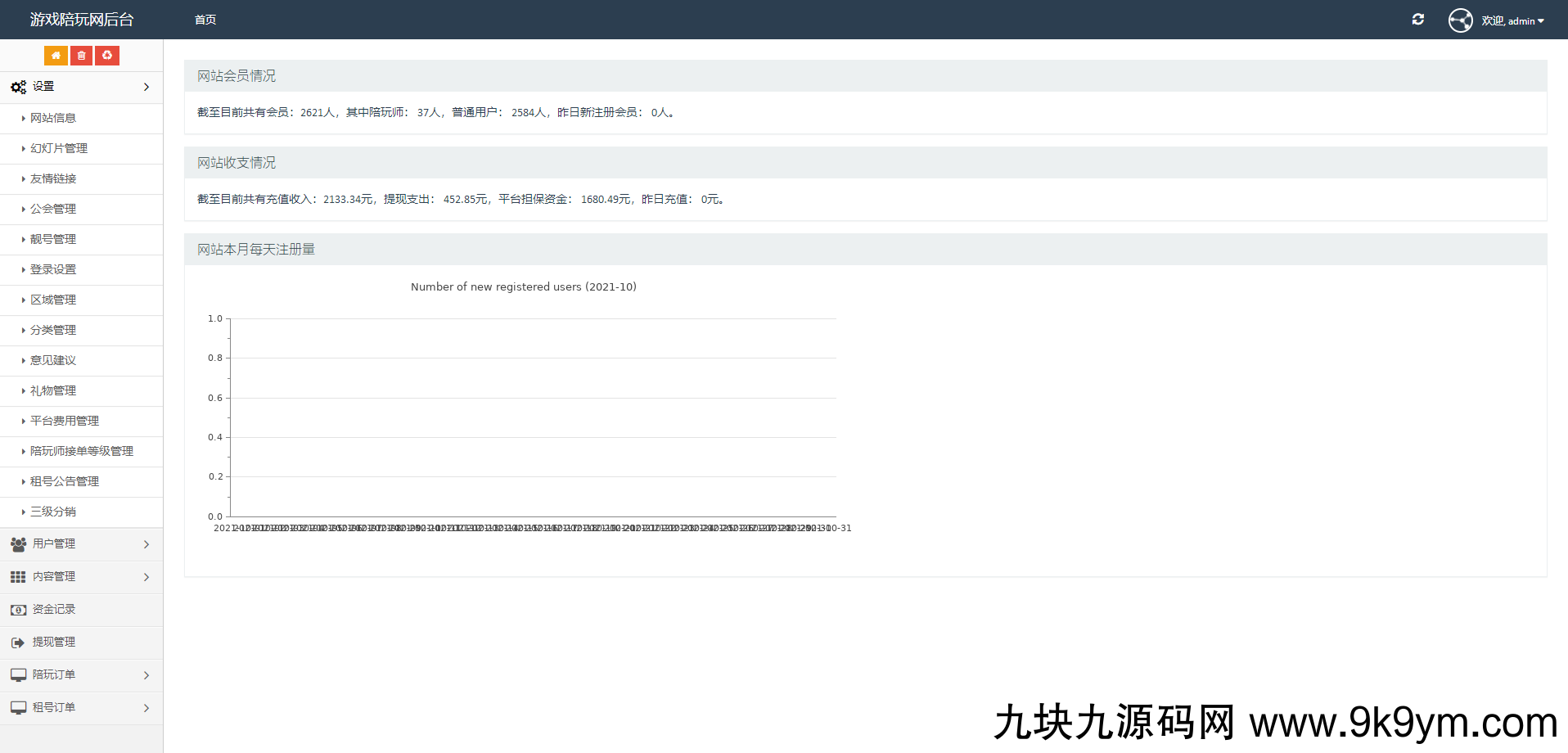
Task: Click the coin icon beside 资金记录
Action: coord(18,609)
